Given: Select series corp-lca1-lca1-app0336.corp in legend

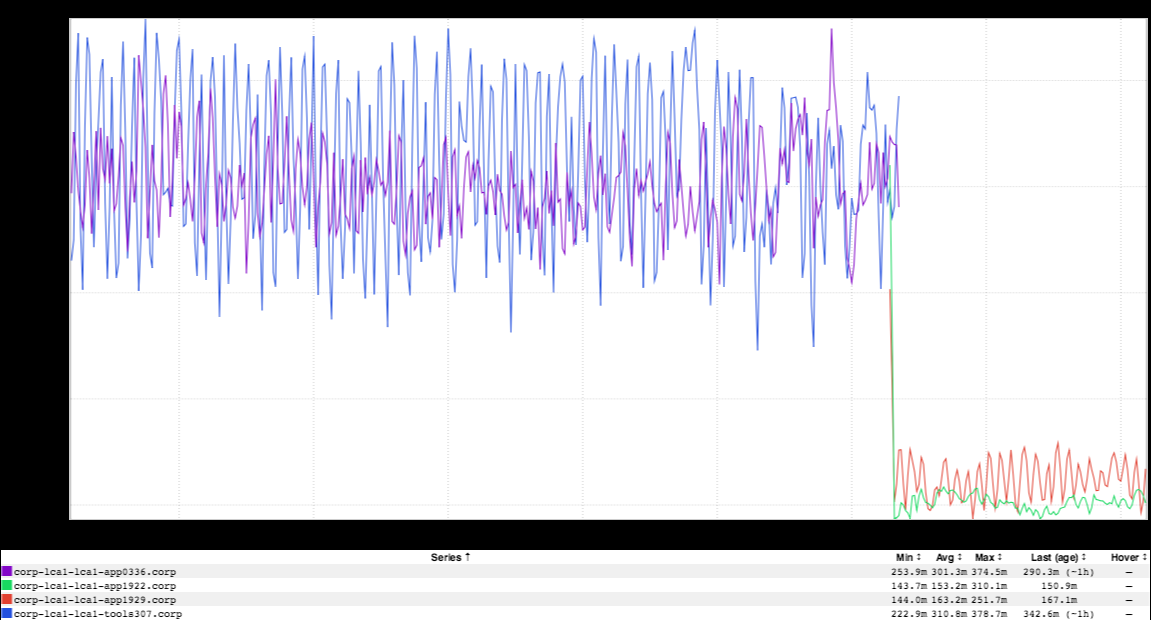Looking at the screenshot, I should pyautogui.click(x=95, y=572).
